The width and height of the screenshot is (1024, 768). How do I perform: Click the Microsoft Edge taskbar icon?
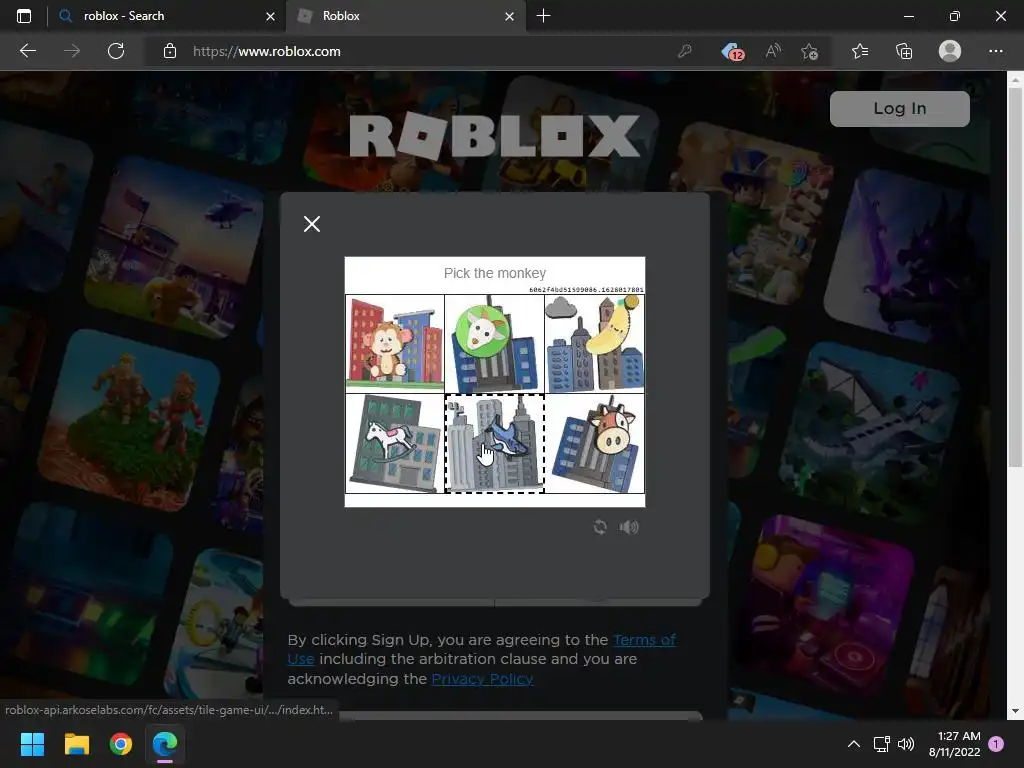(165, 744)
